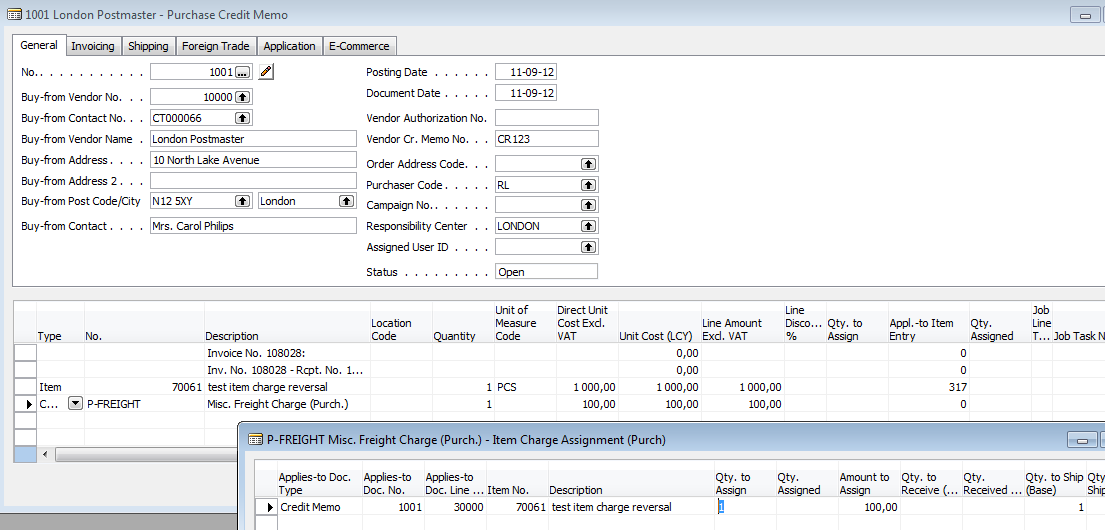Click the Vendor Cr. Memo No. field
Viewport: 1105px width, 530px height.
click(x=546, y=139)
